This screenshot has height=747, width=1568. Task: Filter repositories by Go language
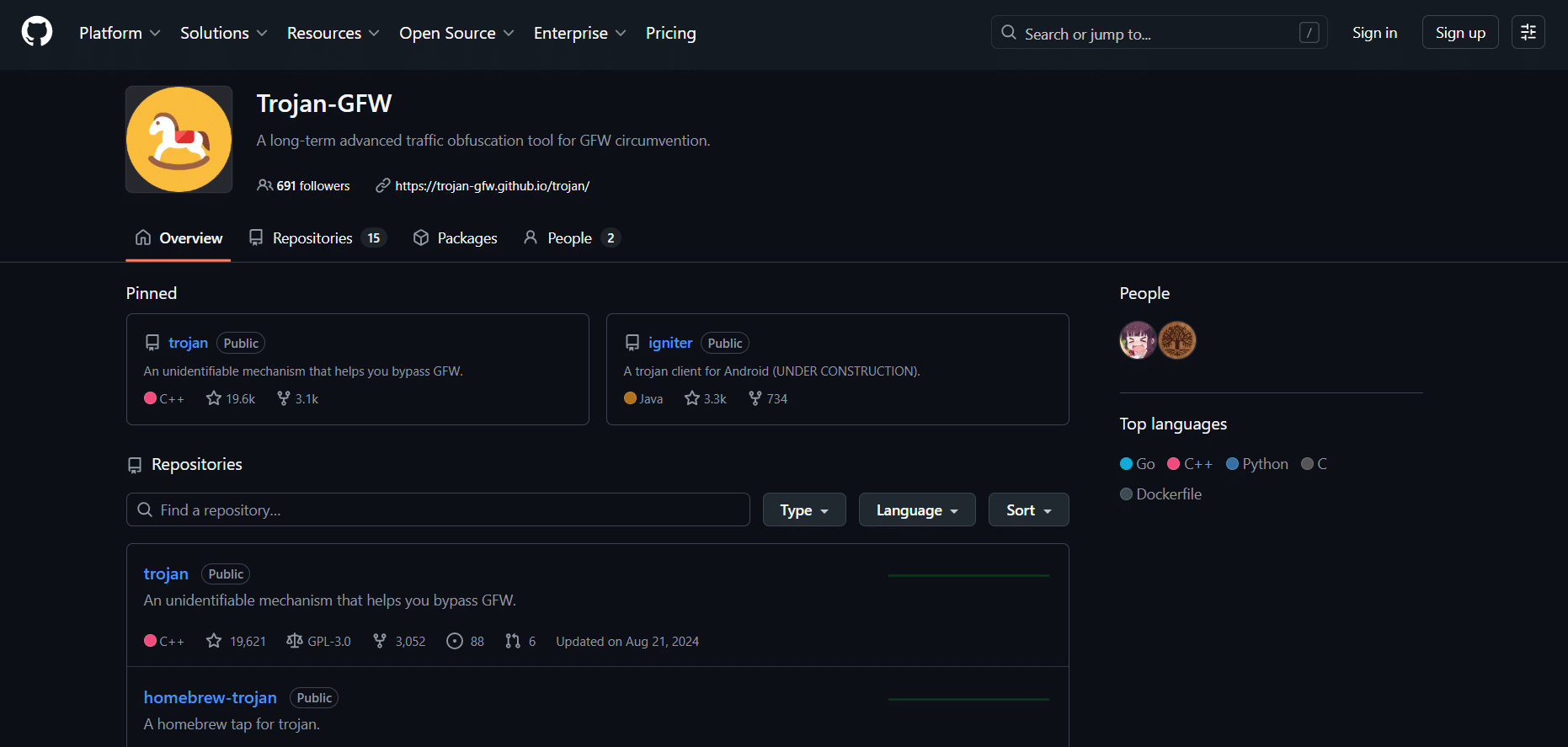pos(1138,464)
